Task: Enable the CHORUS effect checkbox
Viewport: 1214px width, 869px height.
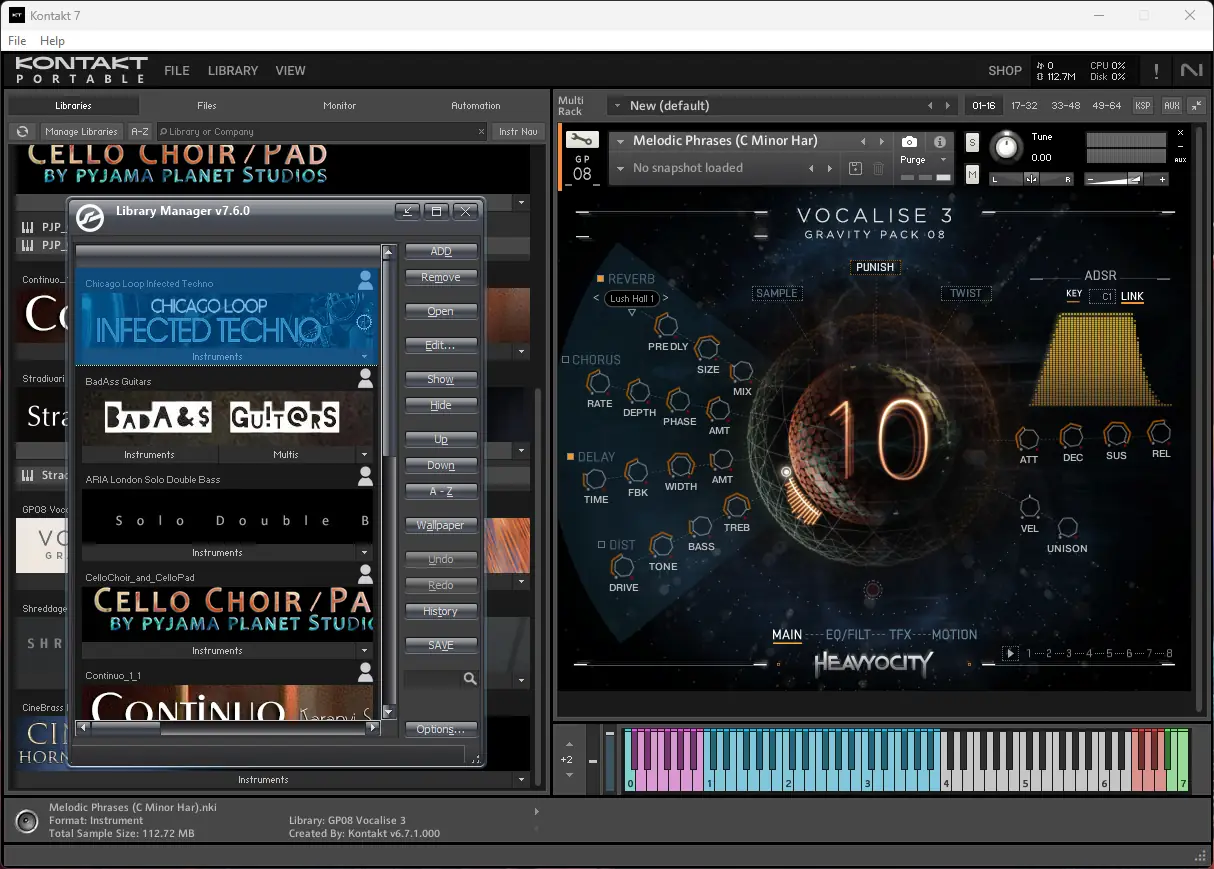Action: pos(565,360)
